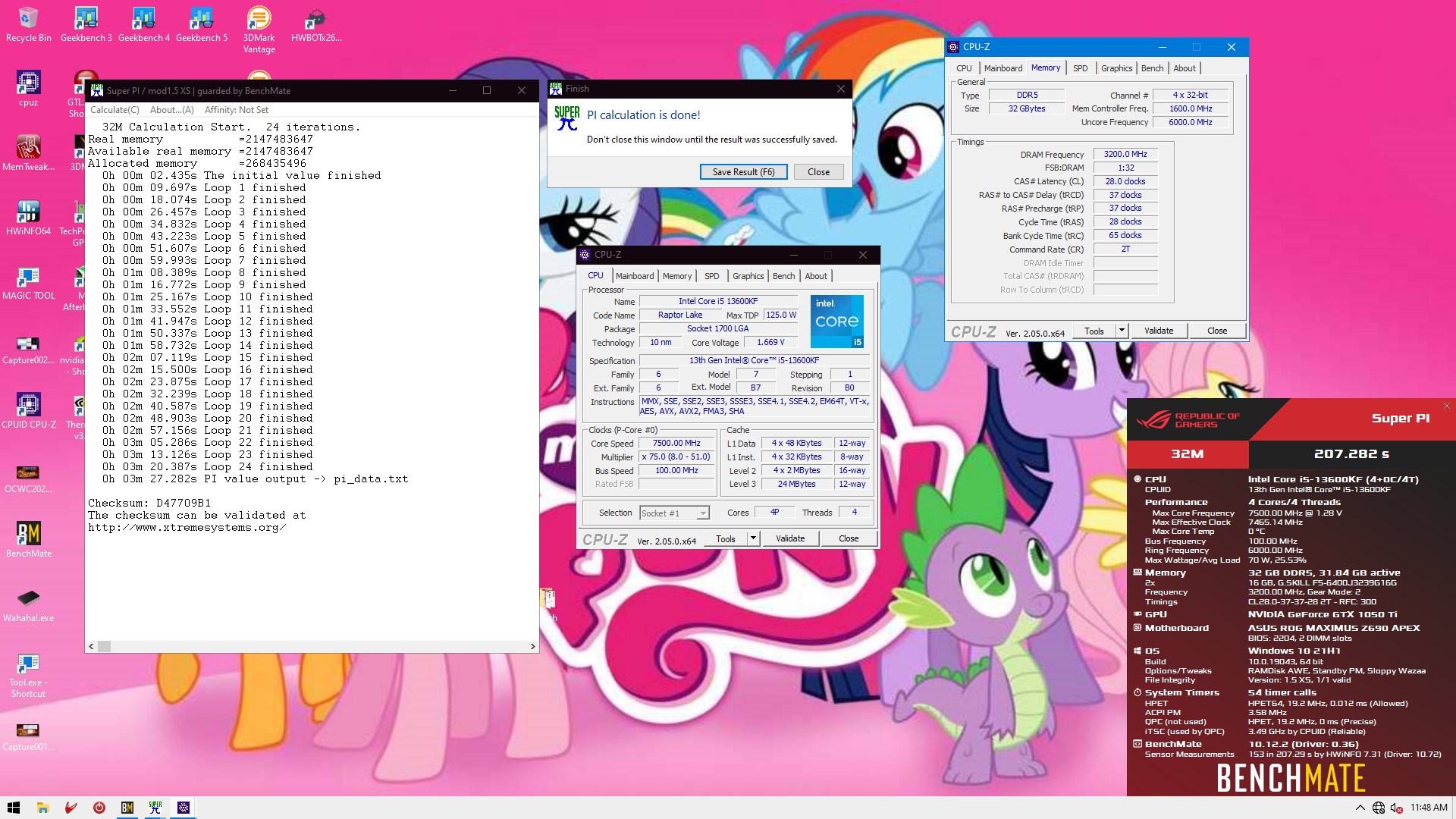1456x819 pixels.
Task: Open the 3DMark Vantage desktop icon
Action: pyautogui.click(x=259, y=30)
